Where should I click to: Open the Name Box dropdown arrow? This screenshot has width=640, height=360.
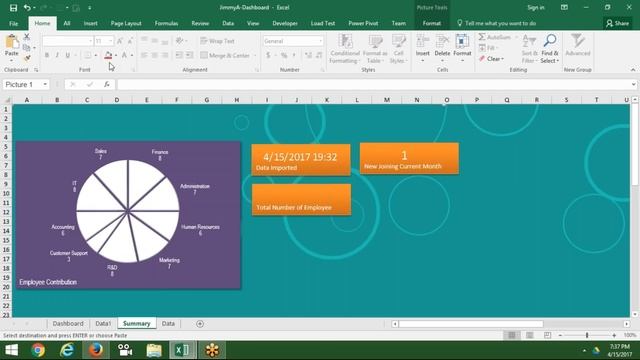45,84
